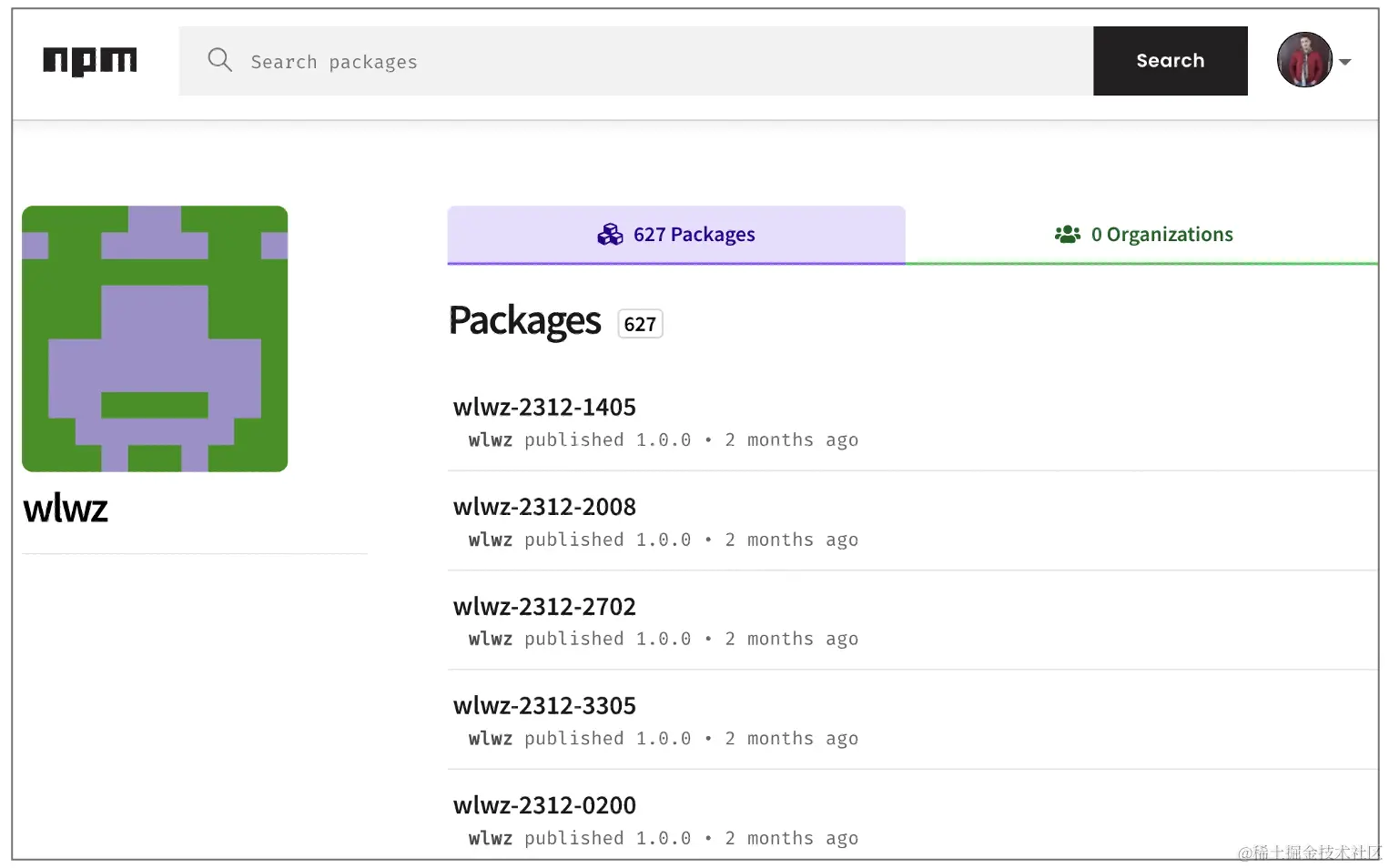Click the npm logo
The image size is (1389, 868).
90,61
